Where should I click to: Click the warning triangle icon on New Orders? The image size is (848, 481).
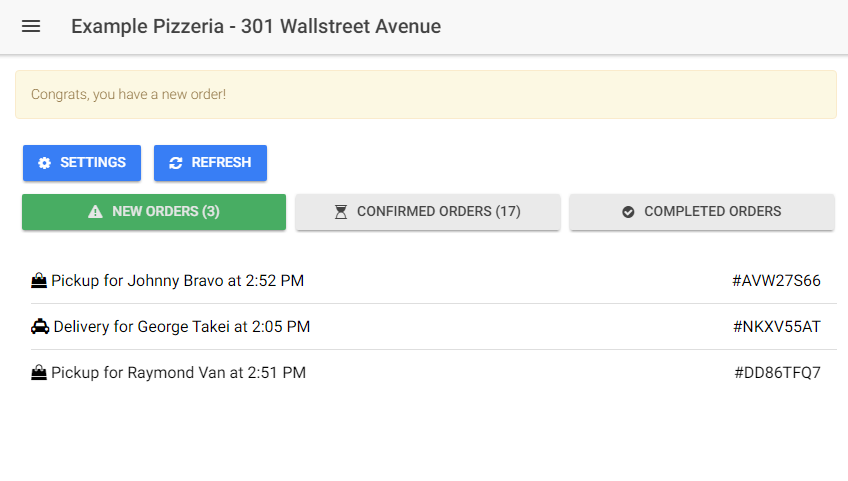(x=96, y=212)
